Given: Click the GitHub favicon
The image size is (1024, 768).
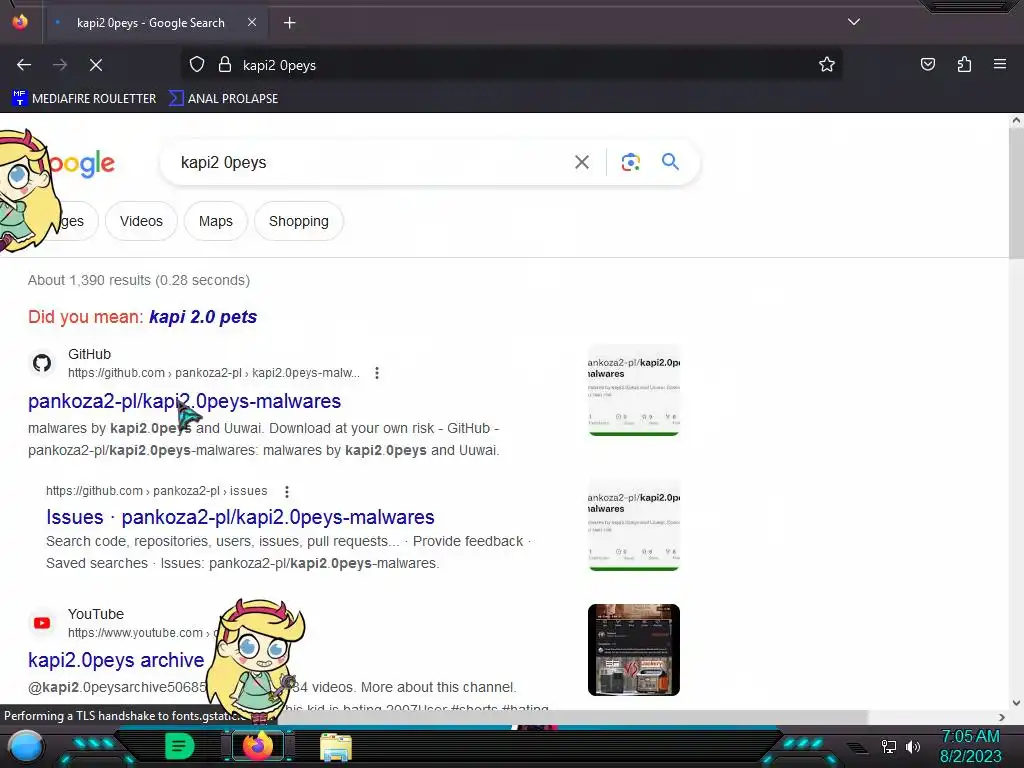Looking at the screenshot, I should point(42,363).
